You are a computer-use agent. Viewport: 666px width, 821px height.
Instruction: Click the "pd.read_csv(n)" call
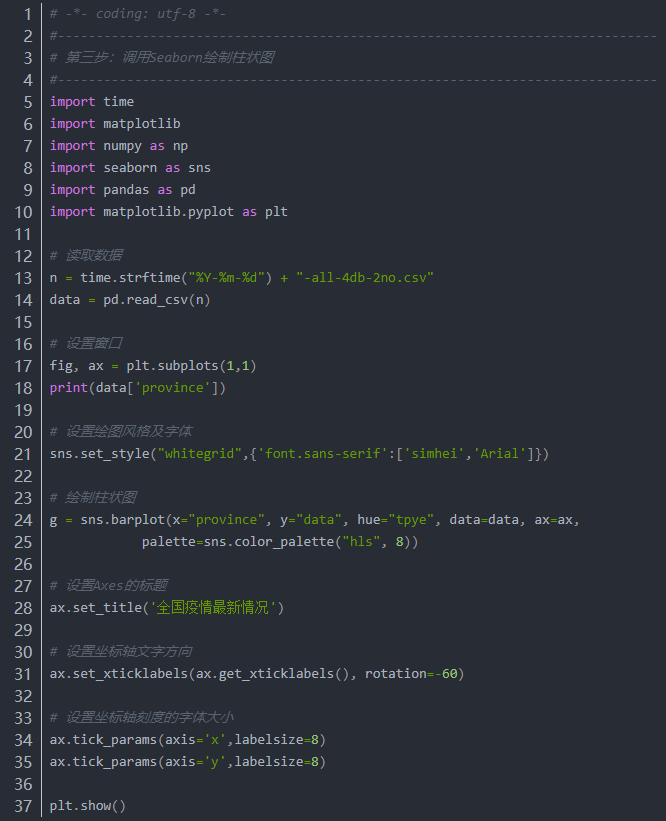[157, 300]
